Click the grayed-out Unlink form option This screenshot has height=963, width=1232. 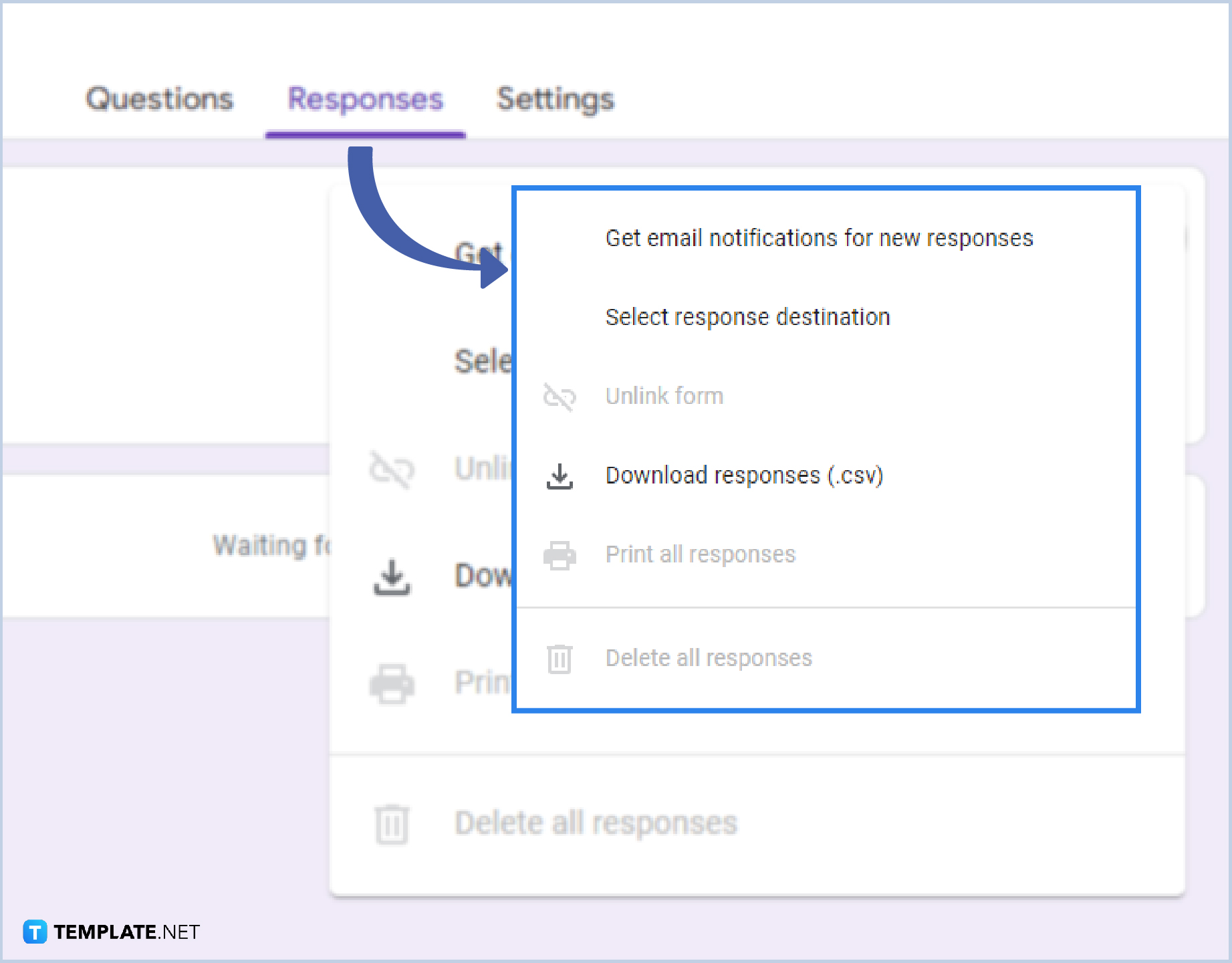pos(664,396)
